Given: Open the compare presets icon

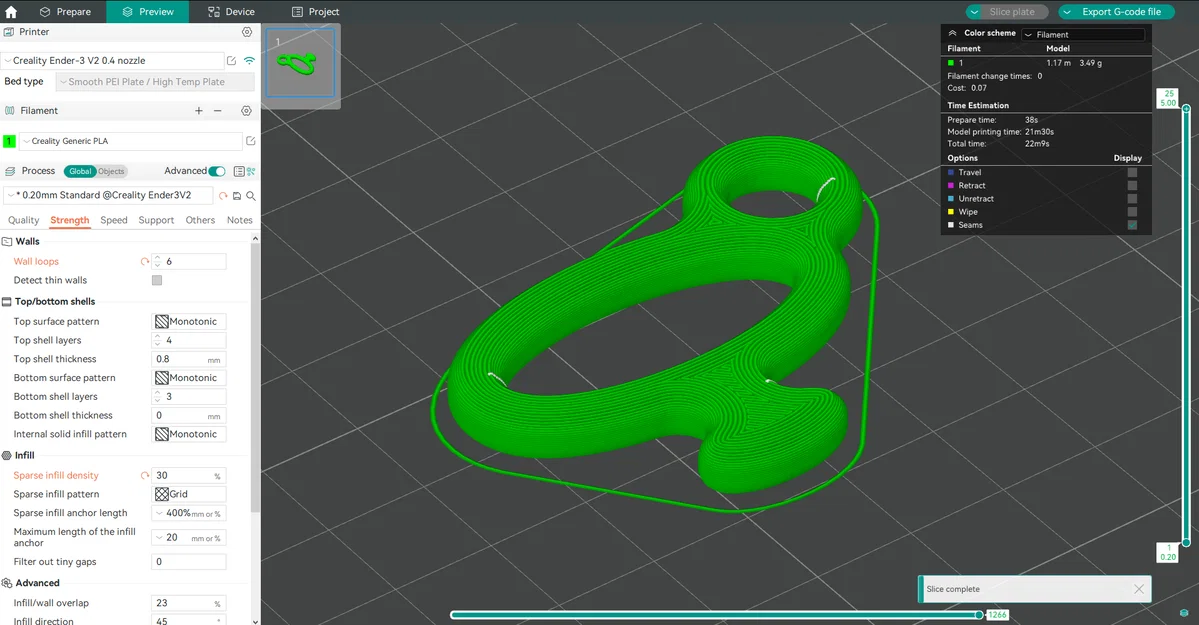Looking at the screenshot, I should [x=251, y=171].
